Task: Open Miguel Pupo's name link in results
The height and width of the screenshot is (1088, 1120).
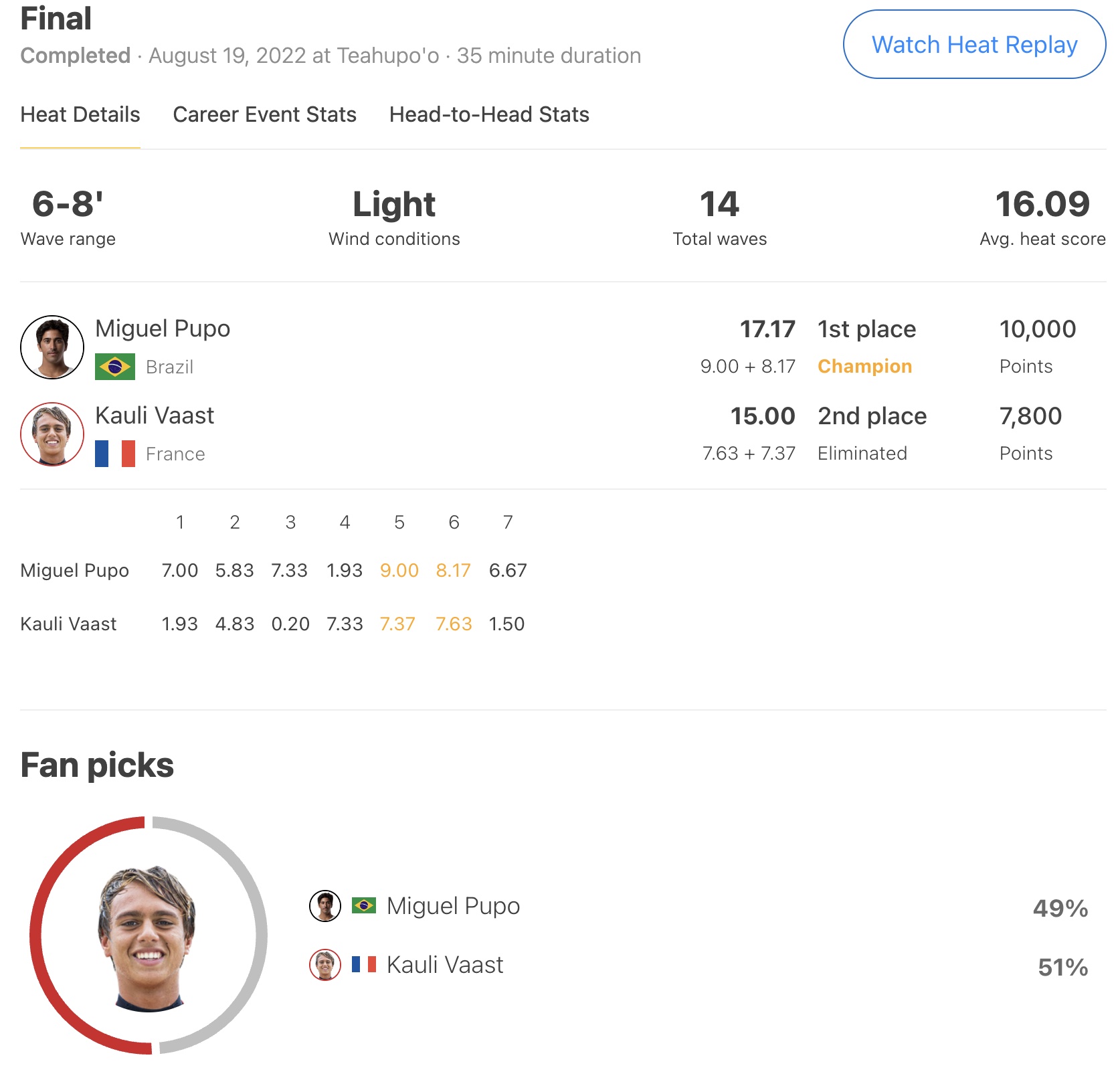Action: [x=163, y=329]
